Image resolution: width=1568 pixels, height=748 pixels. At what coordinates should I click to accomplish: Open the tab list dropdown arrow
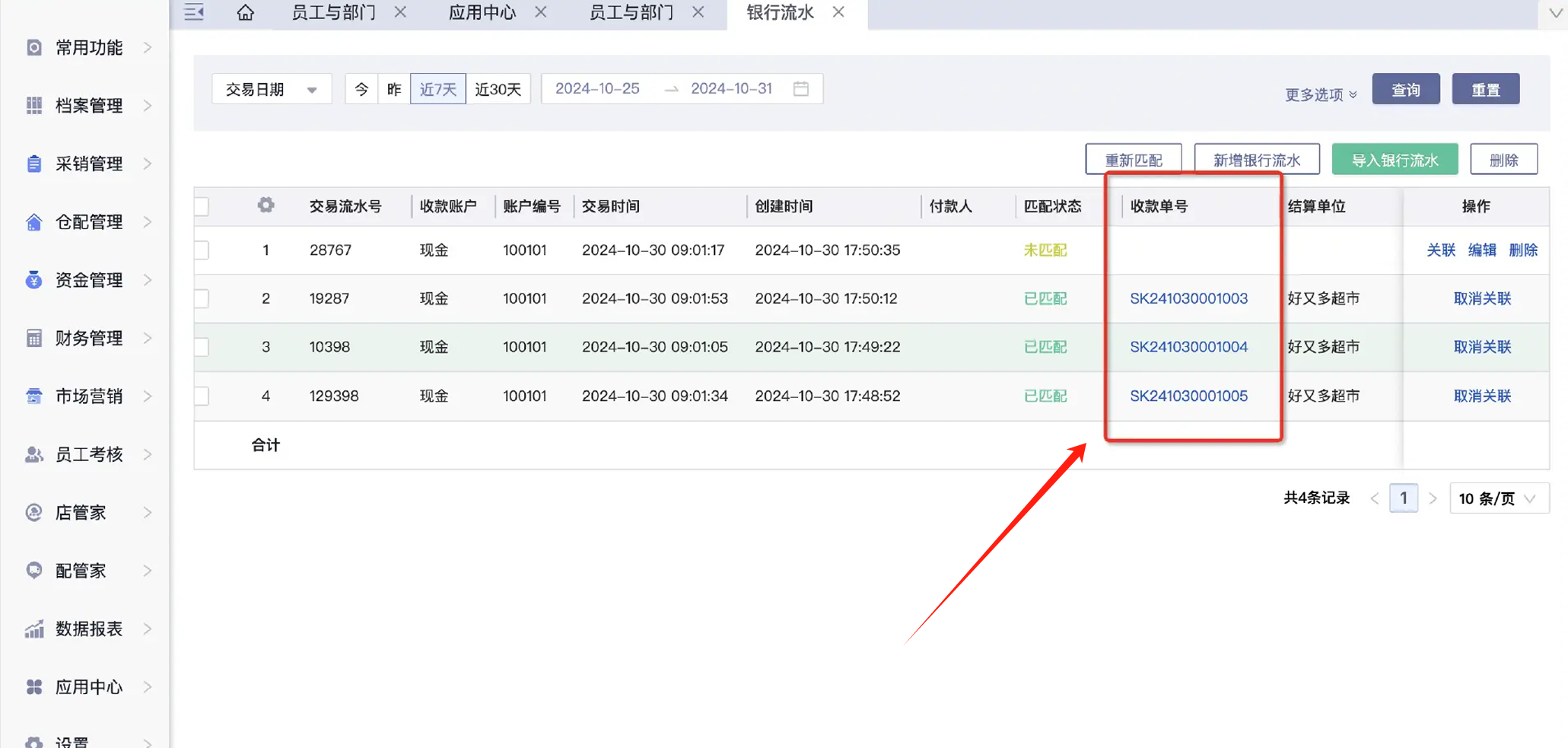point(1556,13)
